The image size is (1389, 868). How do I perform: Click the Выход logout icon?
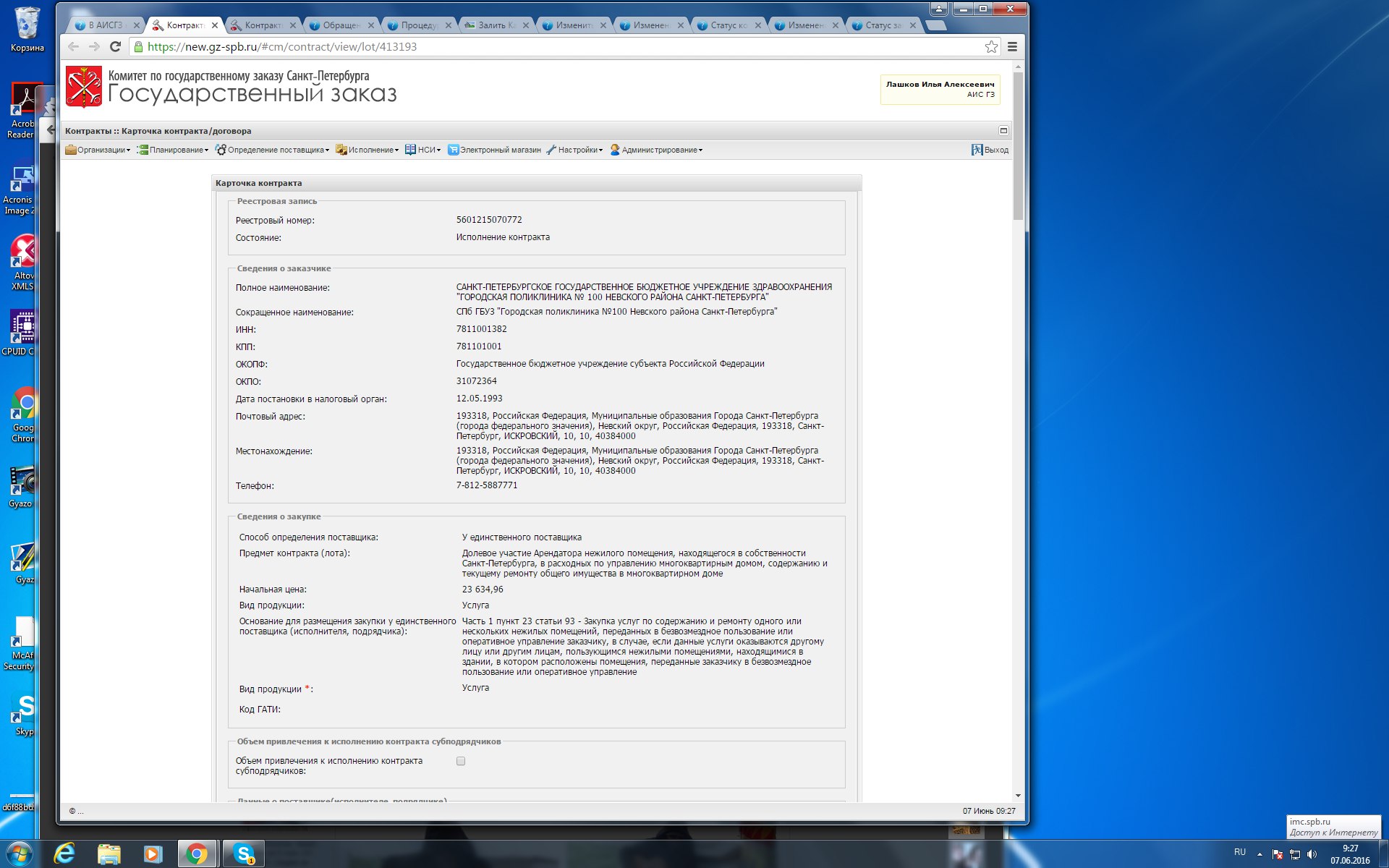(977, 150)
